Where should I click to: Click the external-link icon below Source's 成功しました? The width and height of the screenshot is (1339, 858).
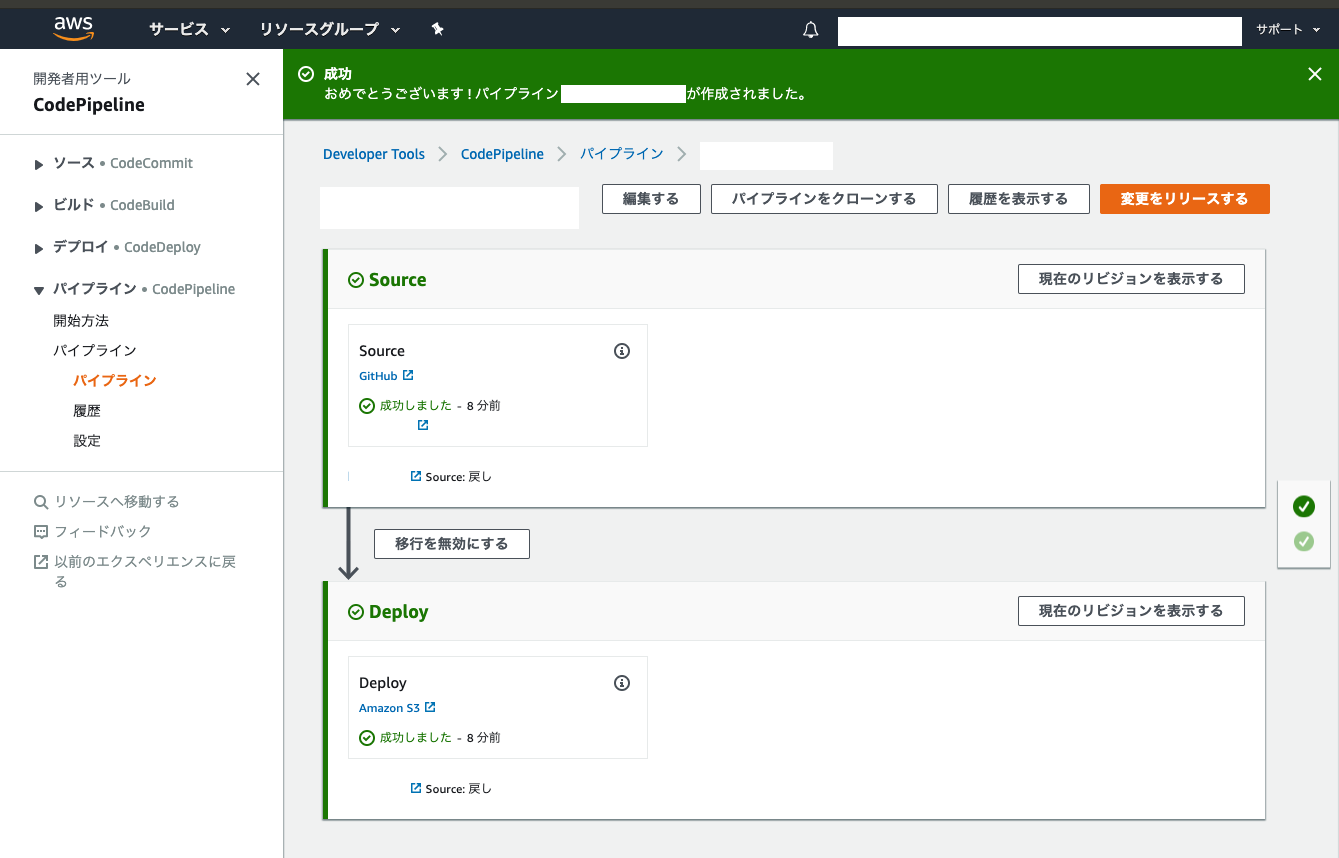pyautogui.click(x=423, y=425)
